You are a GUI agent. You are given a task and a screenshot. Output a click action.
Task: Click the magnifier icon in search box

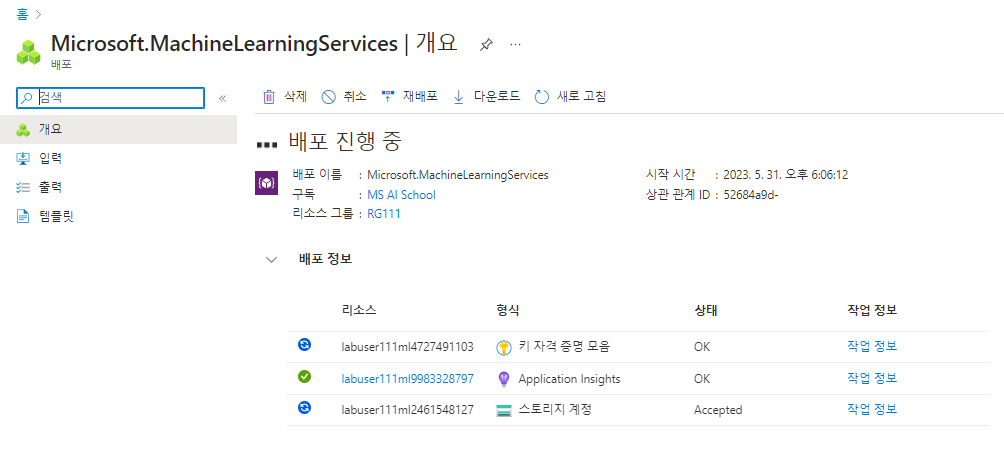coord(27,97)
